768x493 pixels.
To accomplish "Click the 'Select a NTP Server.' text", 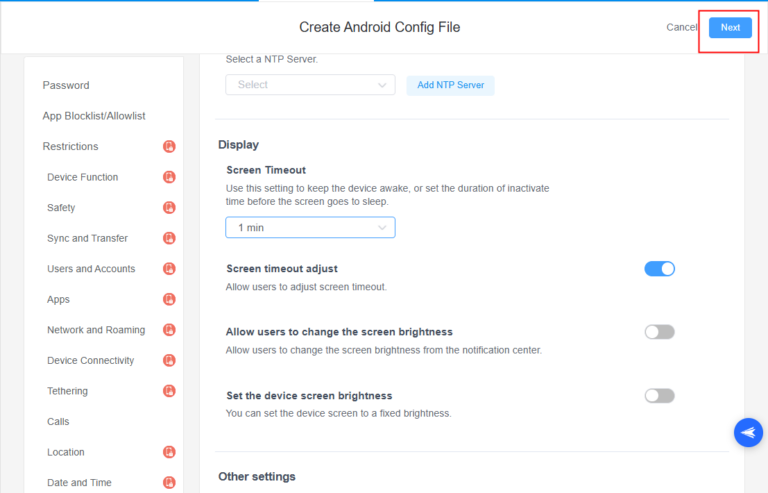I will click(x=272, y=59).
